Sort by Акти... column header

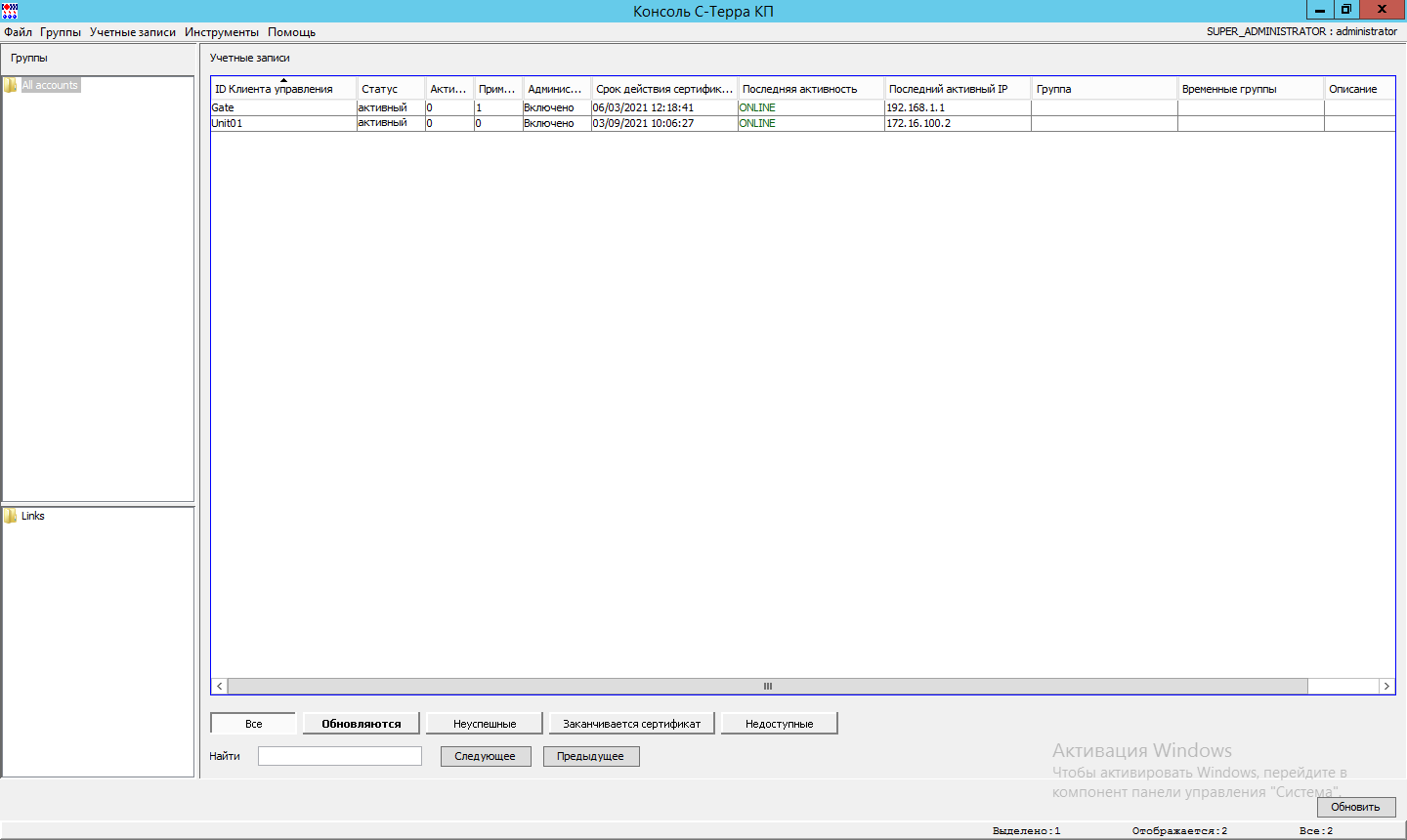tap(449, 89)
